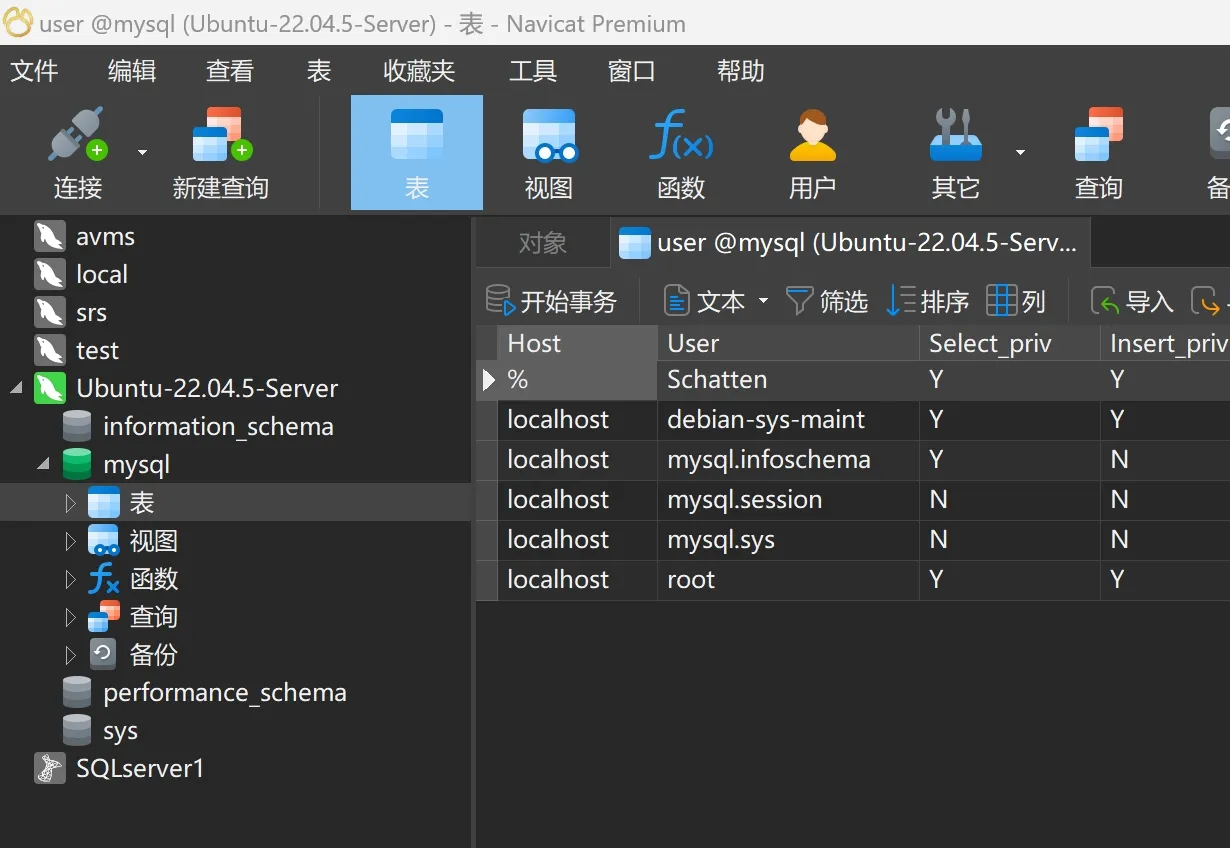Click 排序 sort button
Viewport: 1230px width, 848px height.
[928, 301]
